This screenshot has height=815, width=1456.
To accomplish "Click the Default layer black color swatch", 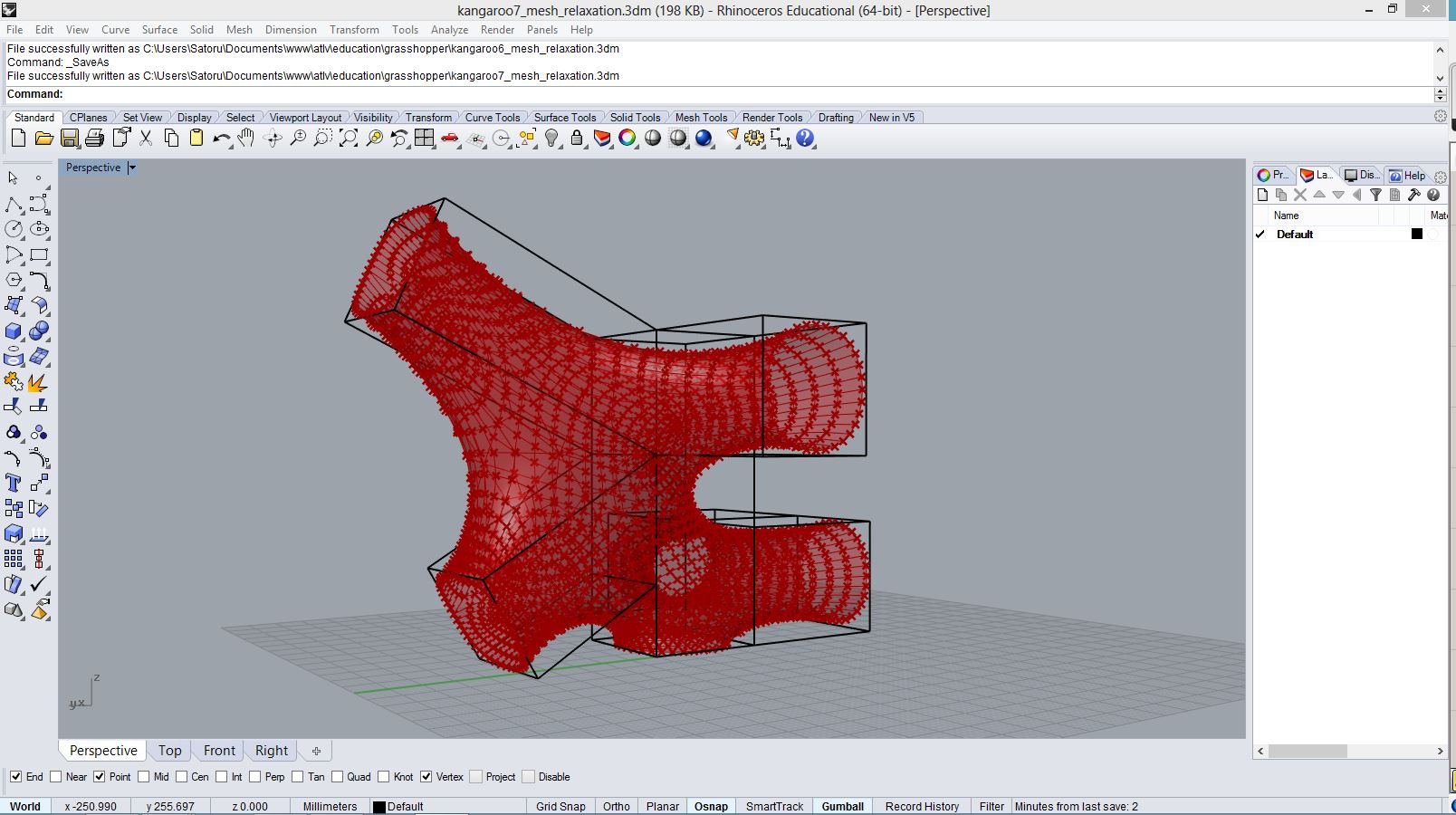I will [x=1417, y=235].
